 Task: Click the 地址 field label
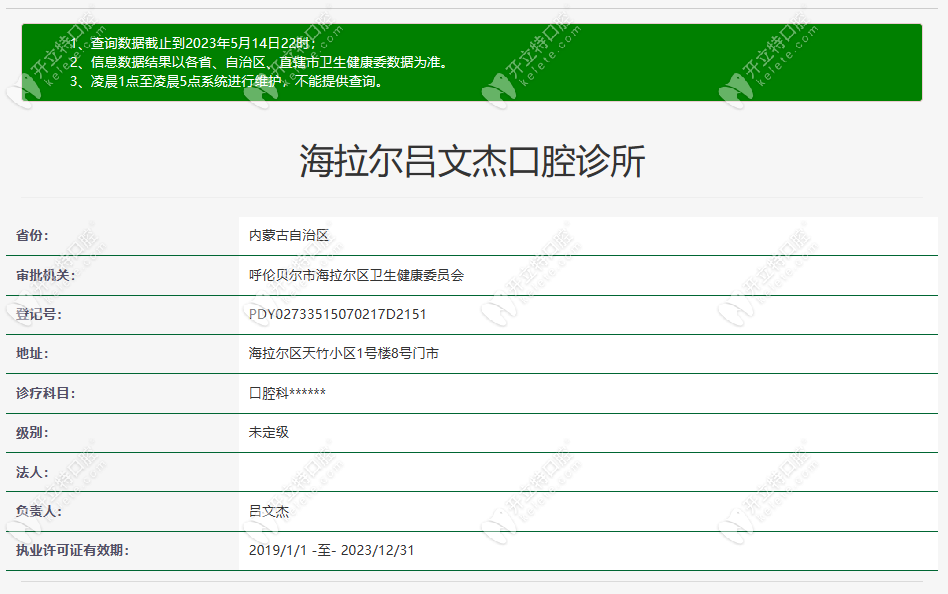tap(32, 353)
